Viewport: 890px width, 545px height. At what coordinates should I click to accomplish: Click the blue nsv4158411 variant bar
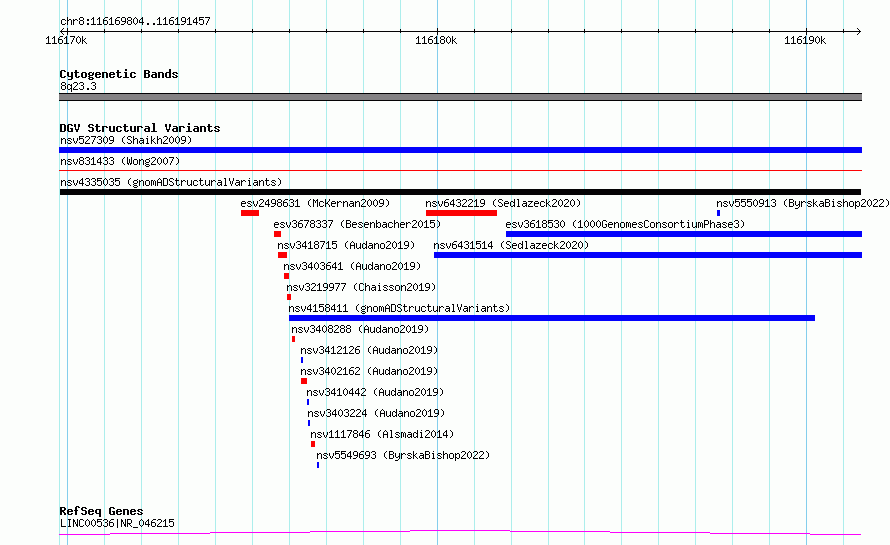click(552, 318)
